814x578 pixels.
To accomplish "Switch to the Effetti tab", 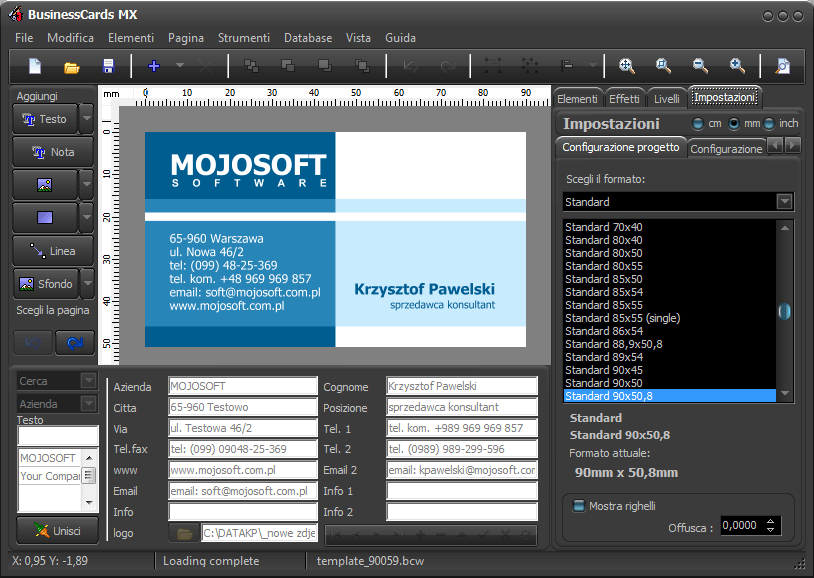I will pos(624,99).
